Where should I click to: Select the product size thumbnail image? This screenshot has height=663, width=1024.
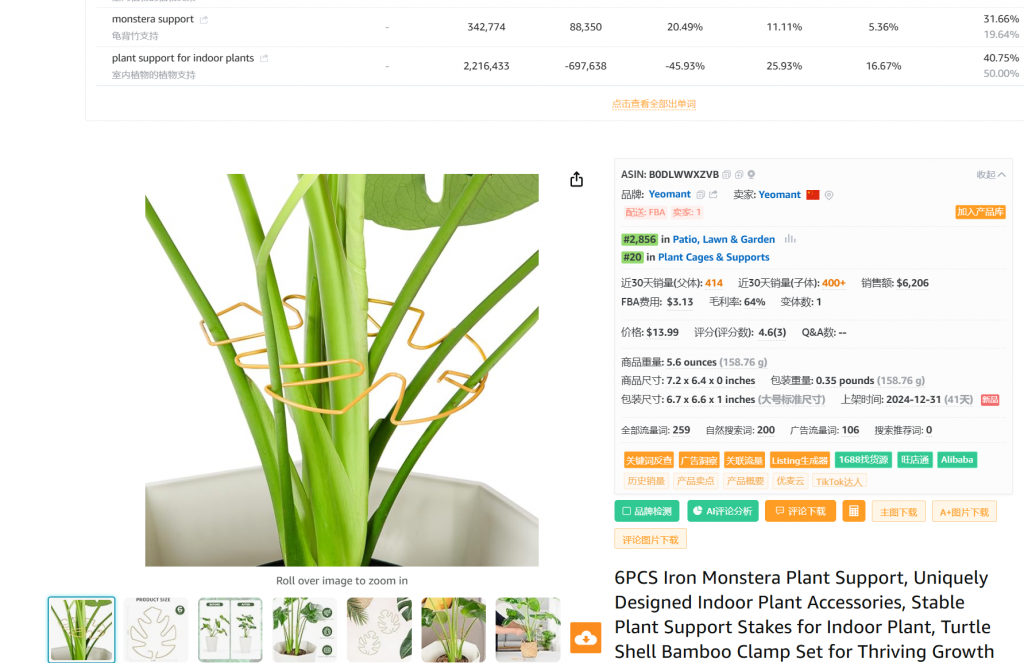(155, 630)
